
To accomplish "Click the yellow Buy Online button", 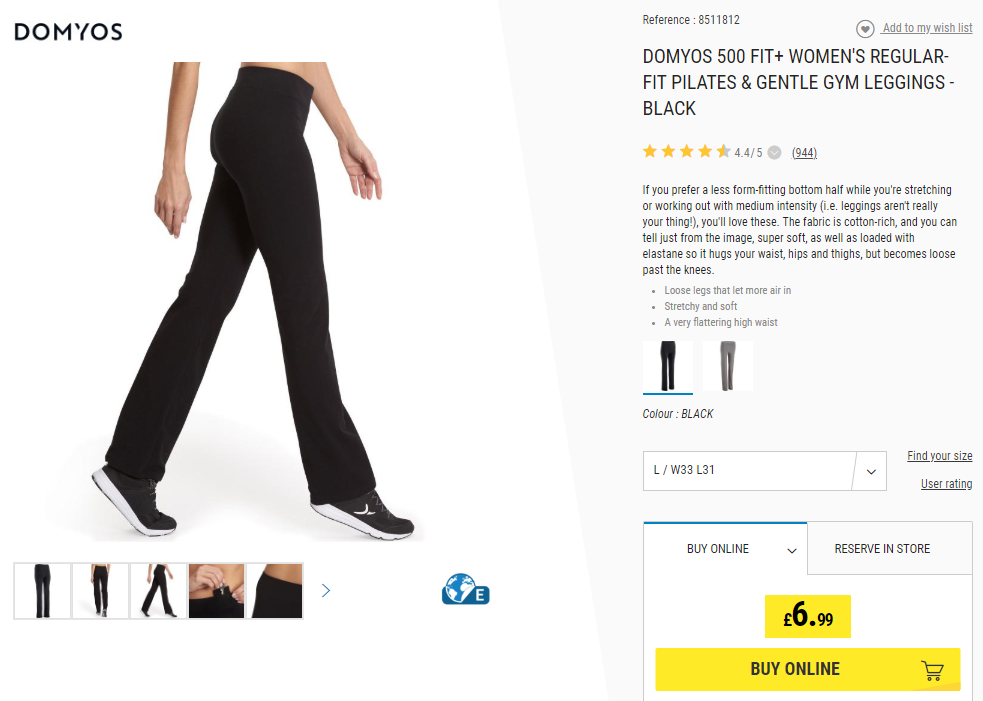I will [807, 669].
